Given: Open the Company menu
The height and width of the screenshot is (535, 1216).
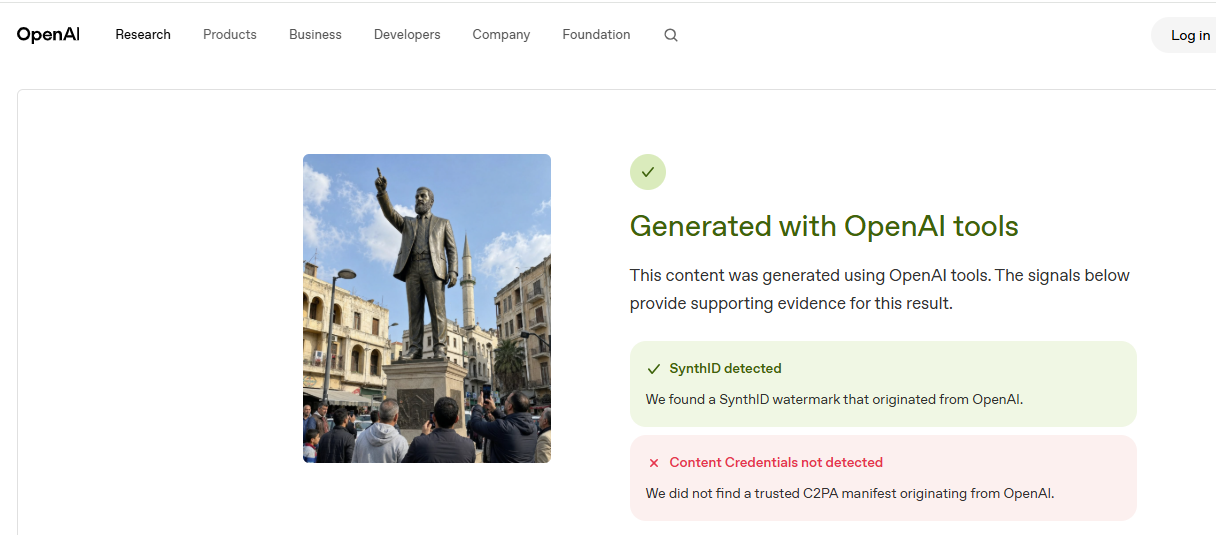Looking at the screenshot, I should coord(501,35).
